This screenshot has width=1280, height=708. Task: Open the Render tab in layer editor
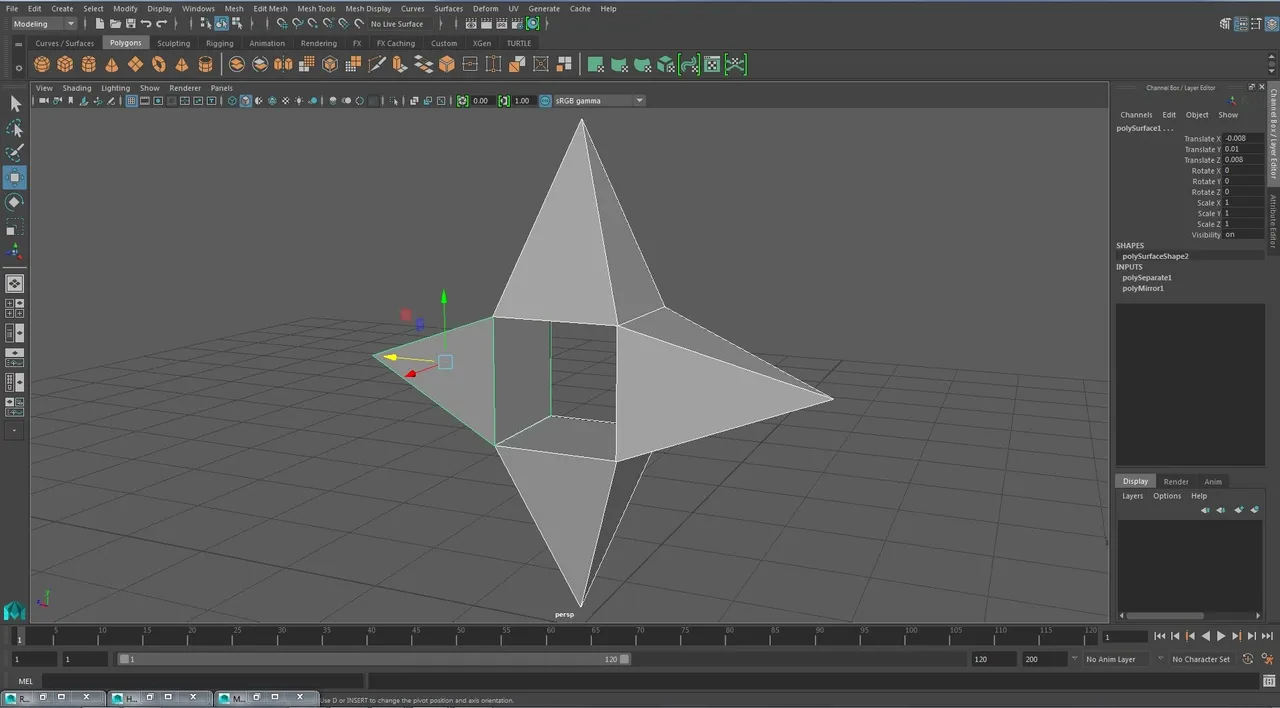click(x=1176, y=481)
